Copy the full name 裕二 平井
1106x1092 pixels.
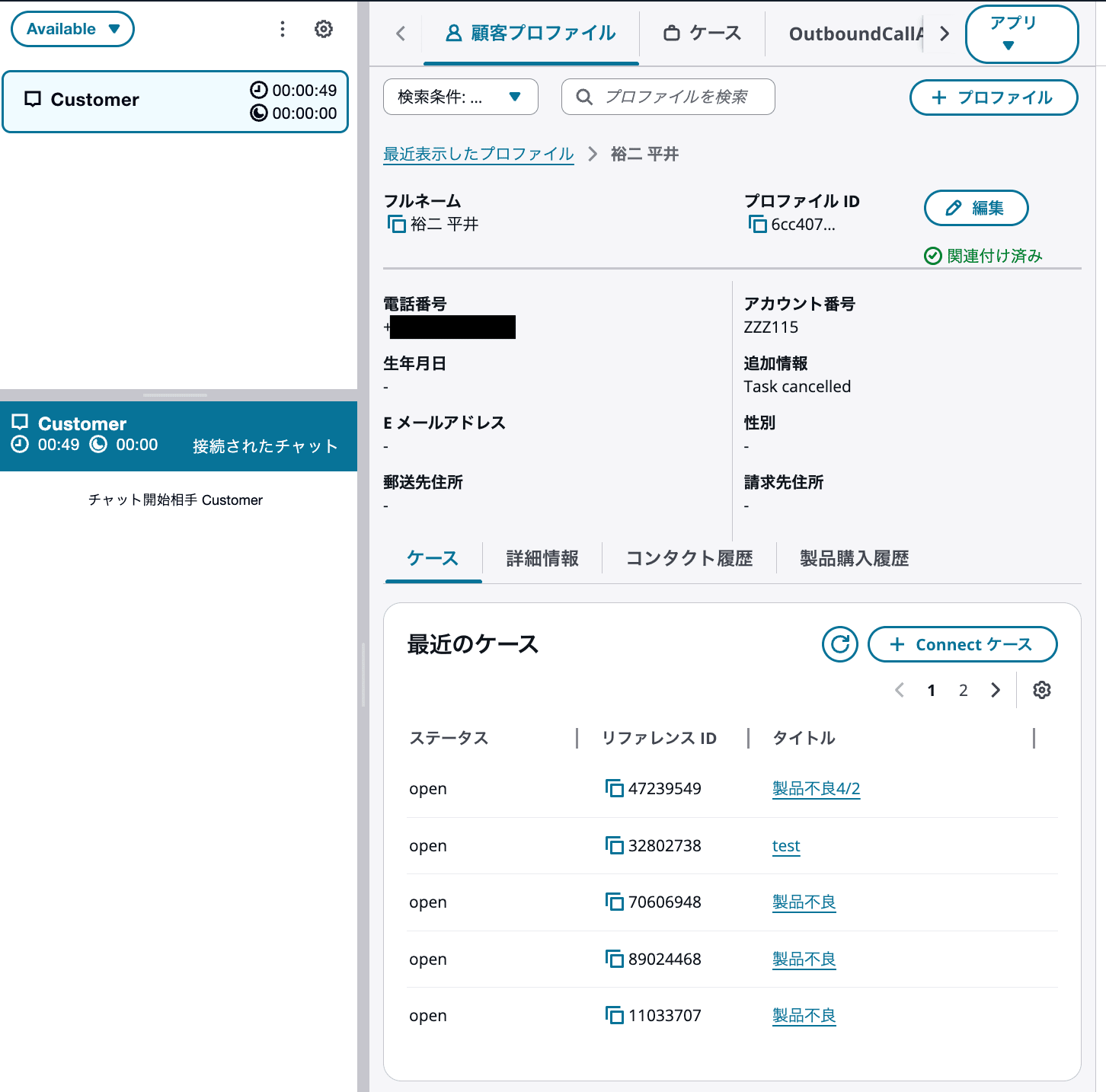[x=397, y=224]
